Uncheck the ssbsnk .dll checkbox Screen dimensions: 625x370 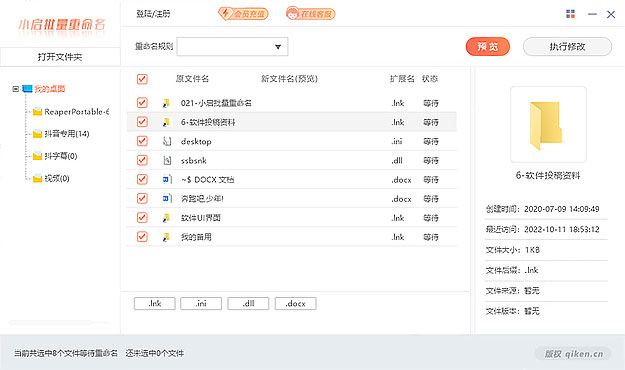pyautogui.click(x=142, y=160)
